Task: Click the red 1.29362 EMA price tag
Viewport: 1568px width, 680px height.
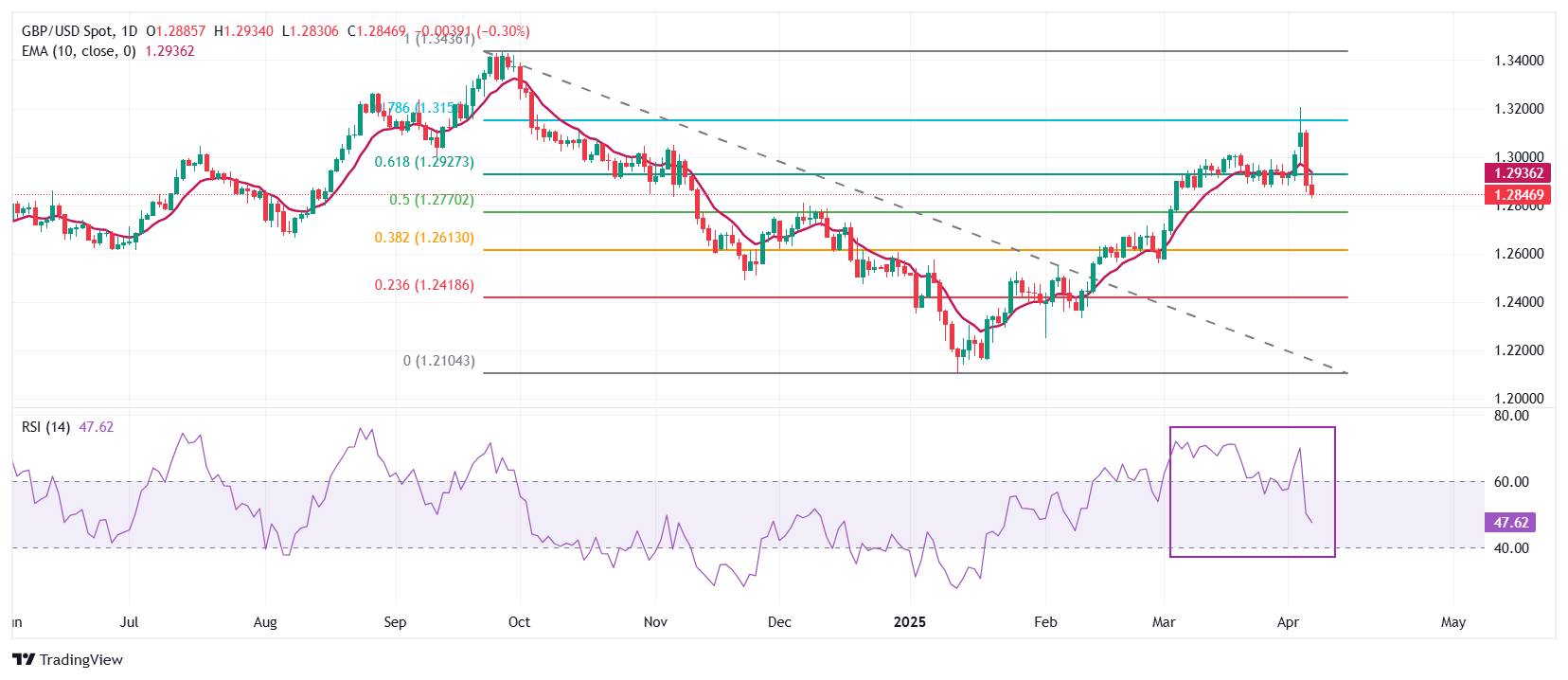Action: pos(1518,173)
